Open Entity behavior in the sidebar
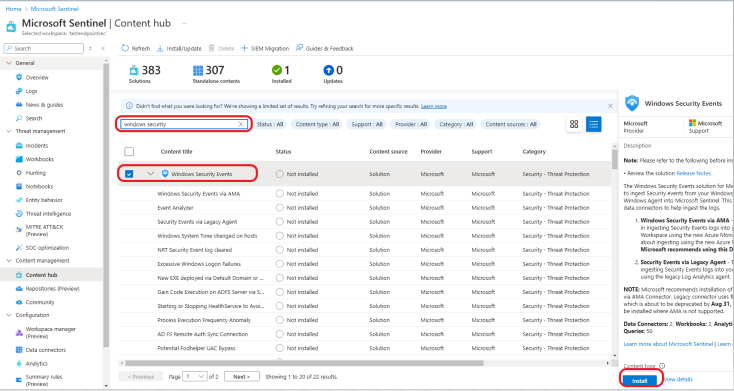This screenshot has width=734, height=391. [x=44, y=199]
